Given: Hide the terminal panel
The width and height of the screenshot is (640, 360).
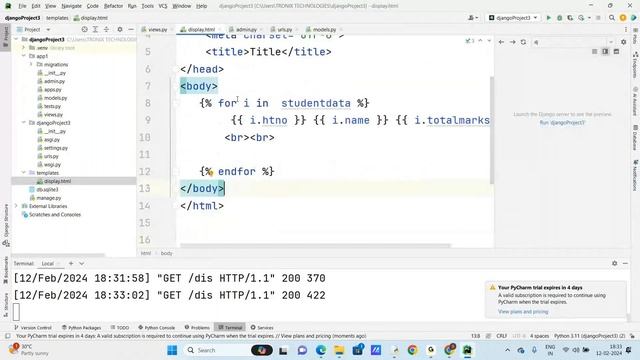Looking at the screenshot, I should (x=625, y=263).
